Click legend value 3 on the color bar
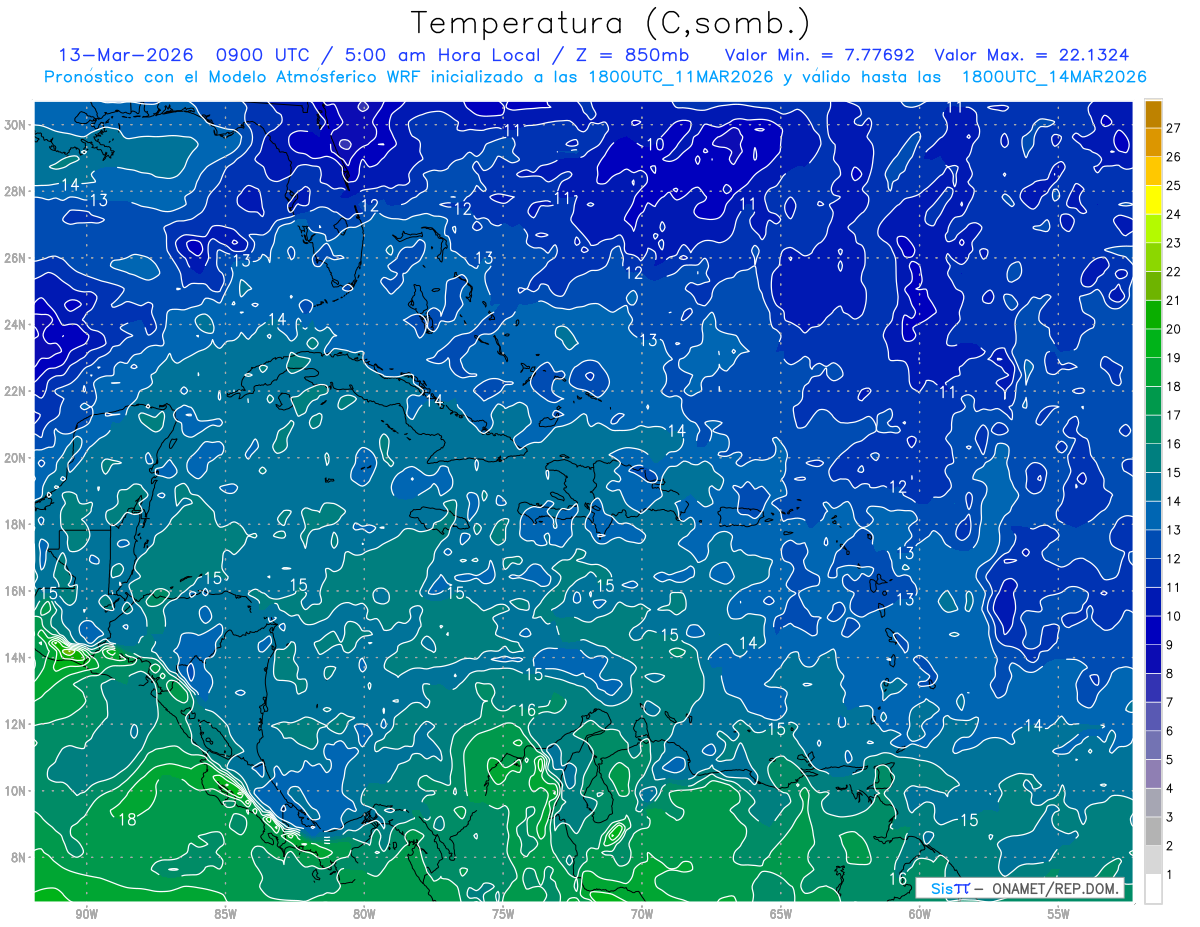This screenshot has width=1200, height=927. [1170, 817]
